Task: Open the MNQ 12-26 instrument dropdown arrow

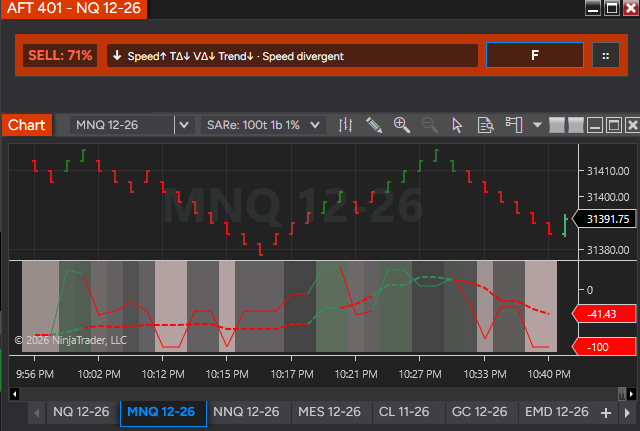Action: coord(184,125)
